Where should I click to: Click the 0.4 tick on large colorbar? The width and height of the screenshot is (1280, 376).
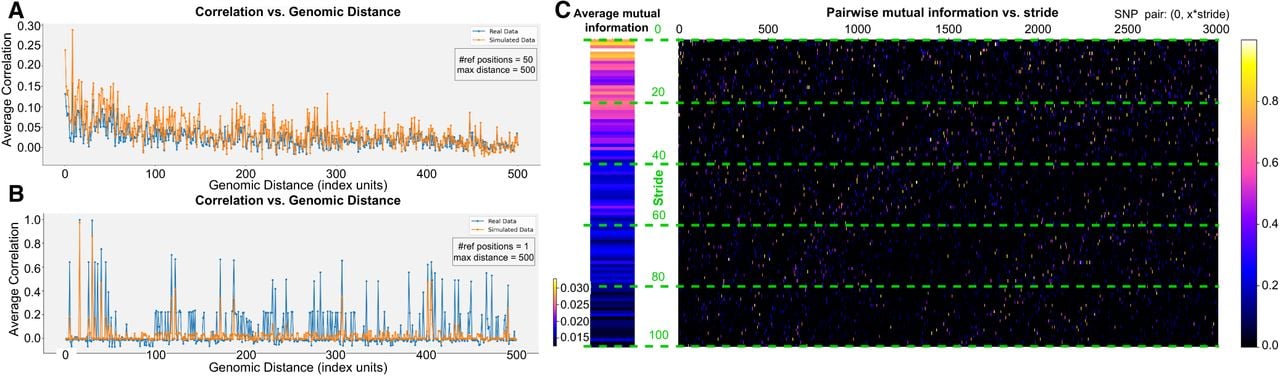(x=1270, y=223)
